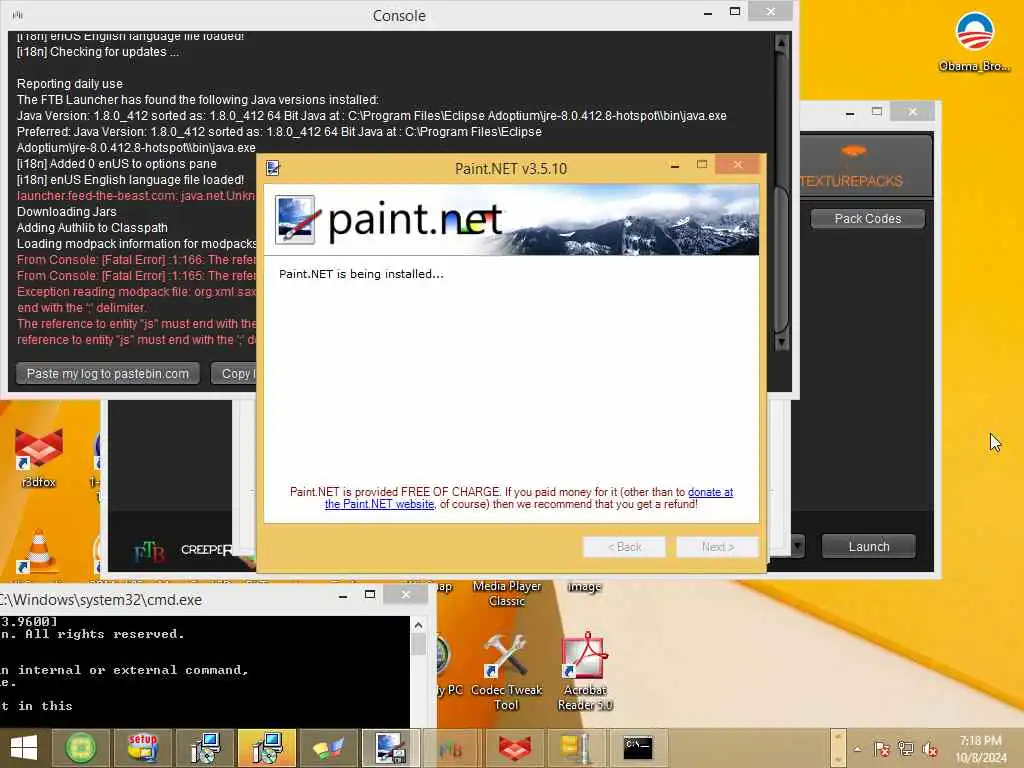Open the colorful shapes taskbar icon
Screen dimensions: 1024x768
coord(328,748)
